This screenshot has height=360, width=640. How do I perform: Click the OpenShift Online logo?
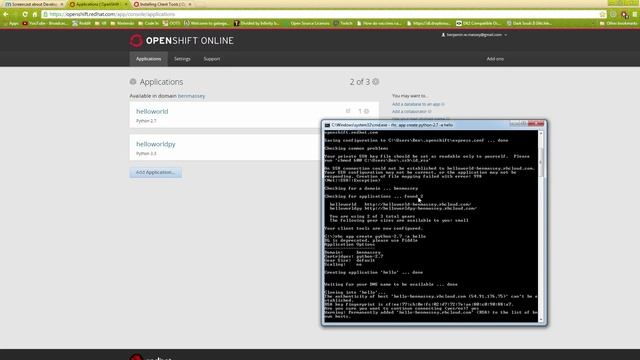pyautogui.click(x=182, y=40)
